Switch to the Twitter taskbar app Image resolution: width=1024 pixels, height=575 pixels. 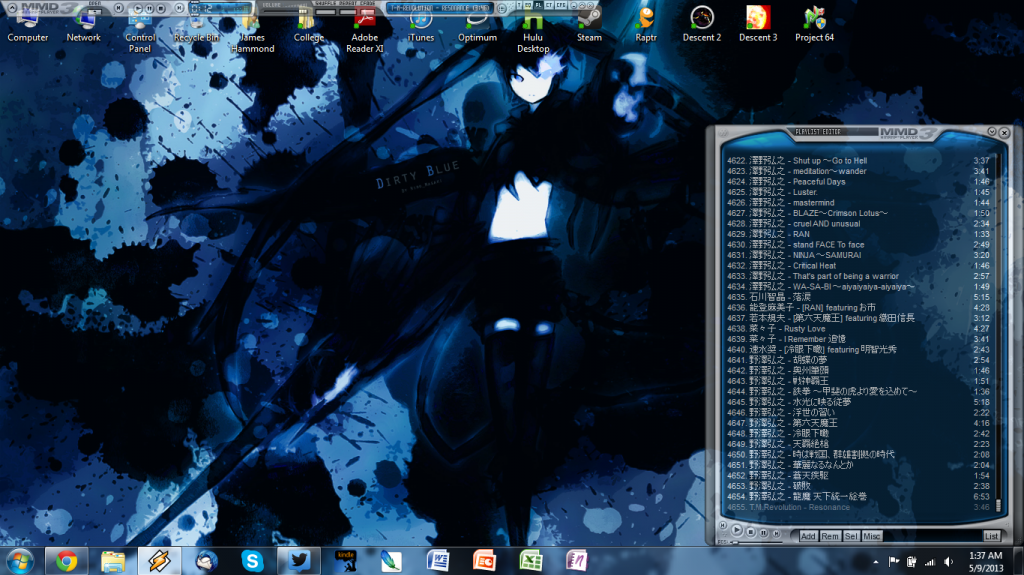(x=299, y=561)
